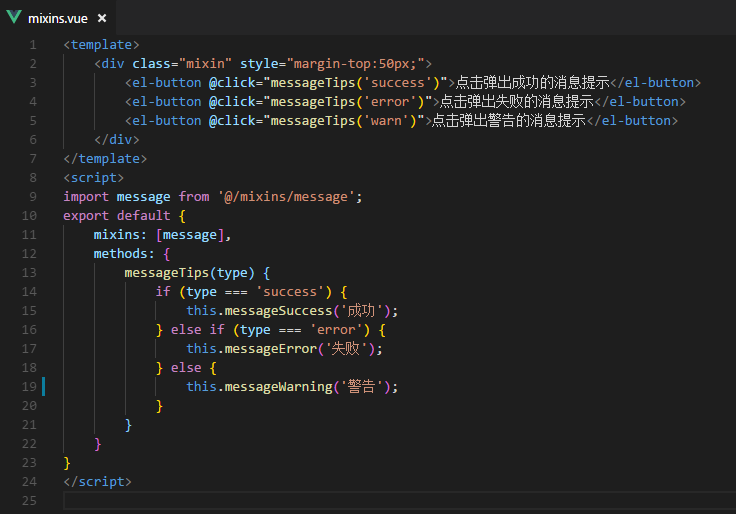Viewport: 736px width, 514px height.
Task: Click line number 19 in gutter
Action: pyautogui.click(x=29, y=387)
